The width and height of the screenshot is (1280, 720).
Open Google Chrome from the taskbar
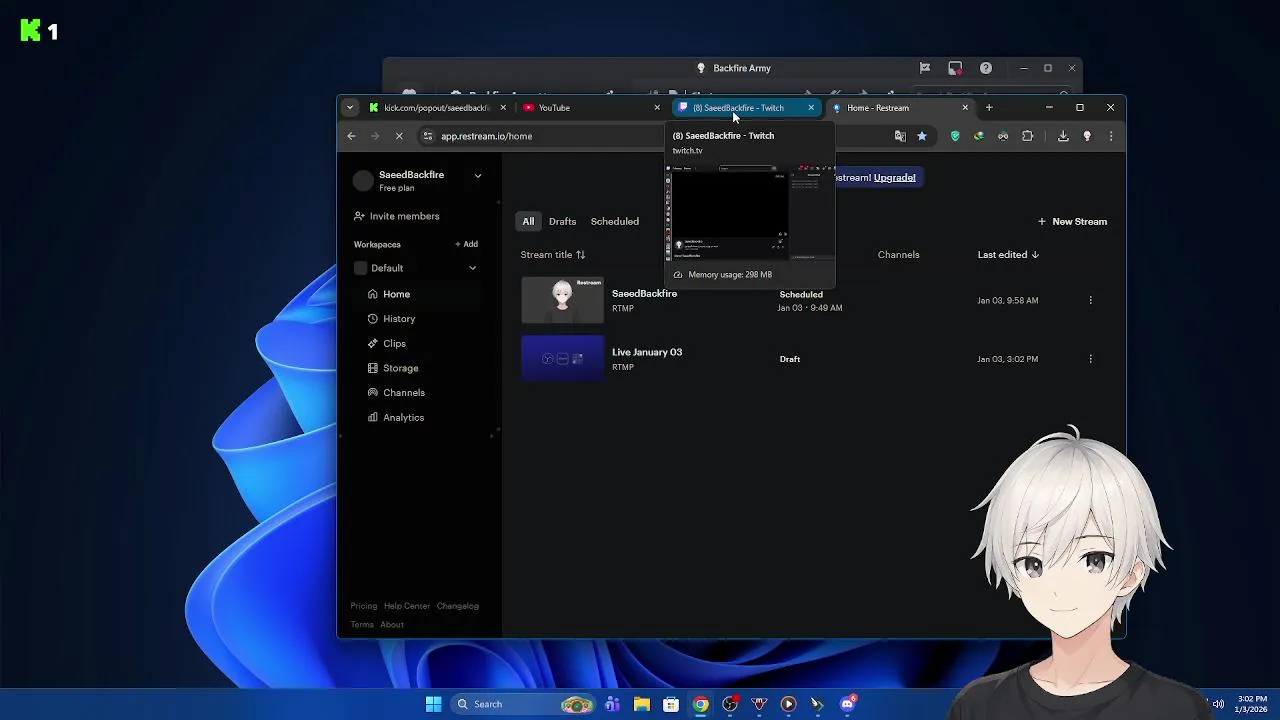coord(701,704)
